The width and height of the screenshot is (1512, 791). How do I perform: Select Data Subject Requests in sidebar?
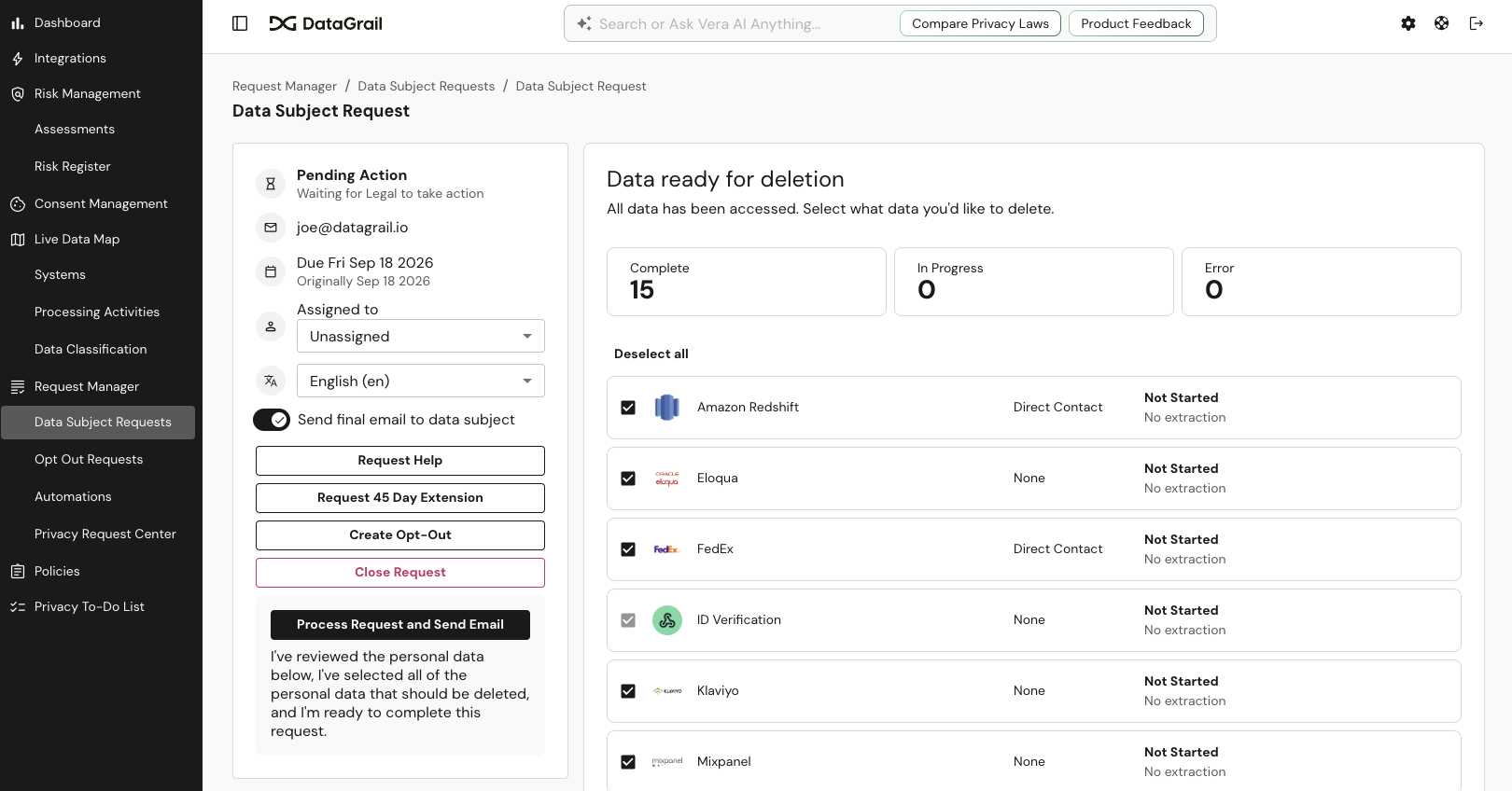pyautogui.click(x=98, y=423)
